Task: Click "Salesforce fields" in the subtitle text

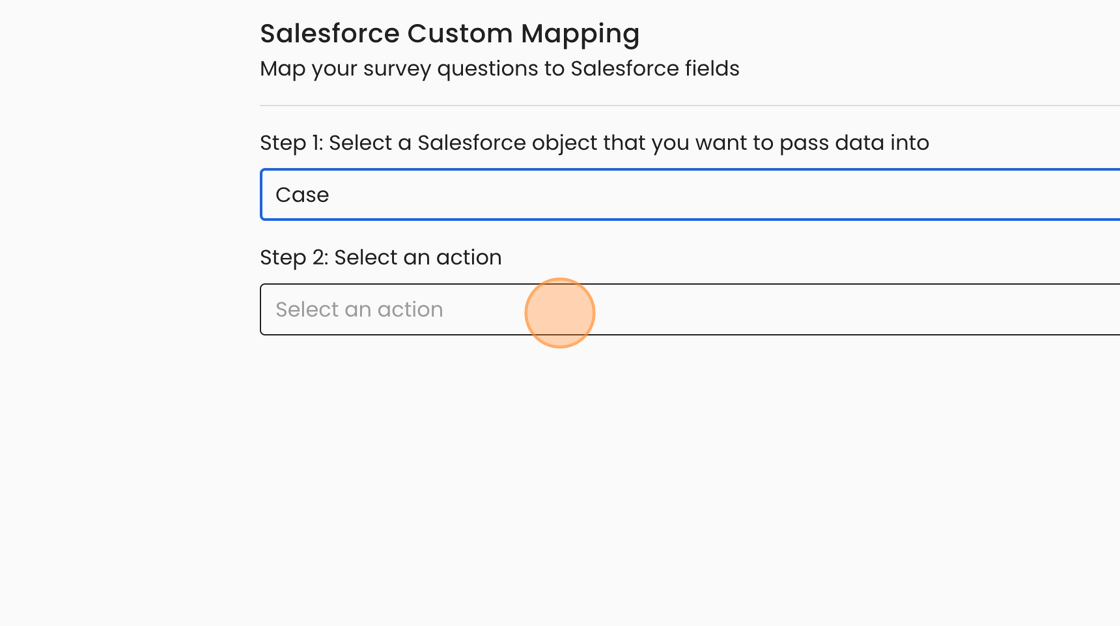Action: [655, 69]
